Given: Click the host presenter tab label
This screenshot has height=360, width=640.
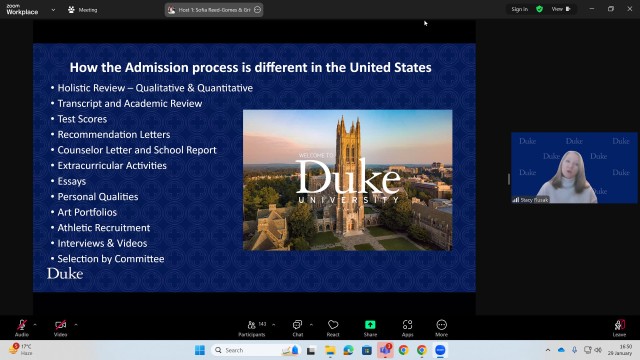Looking at the screenshot, I should tap(214, 10).
